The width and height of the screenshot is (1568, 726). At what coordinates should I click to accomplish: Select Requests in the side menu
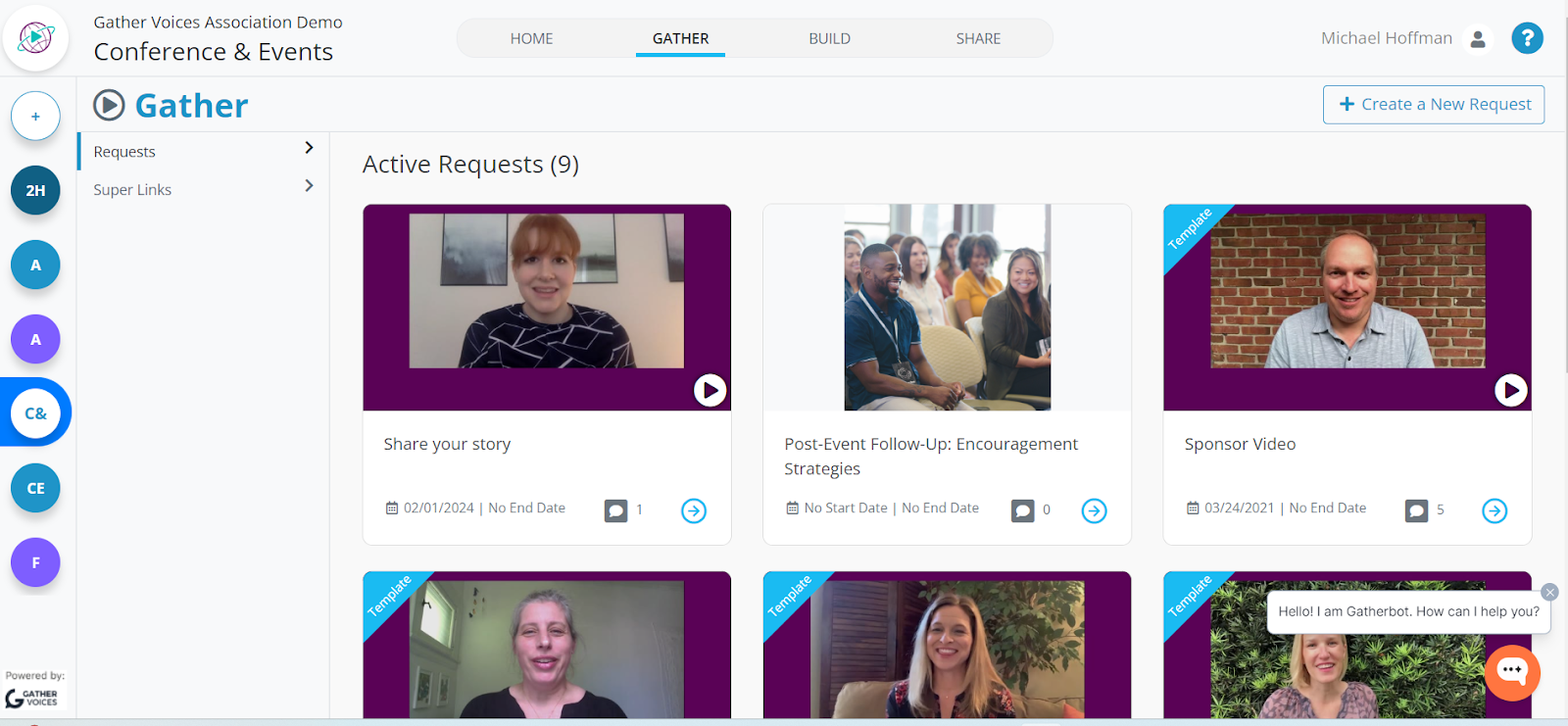pyautogui.click(x=124, y=152)
